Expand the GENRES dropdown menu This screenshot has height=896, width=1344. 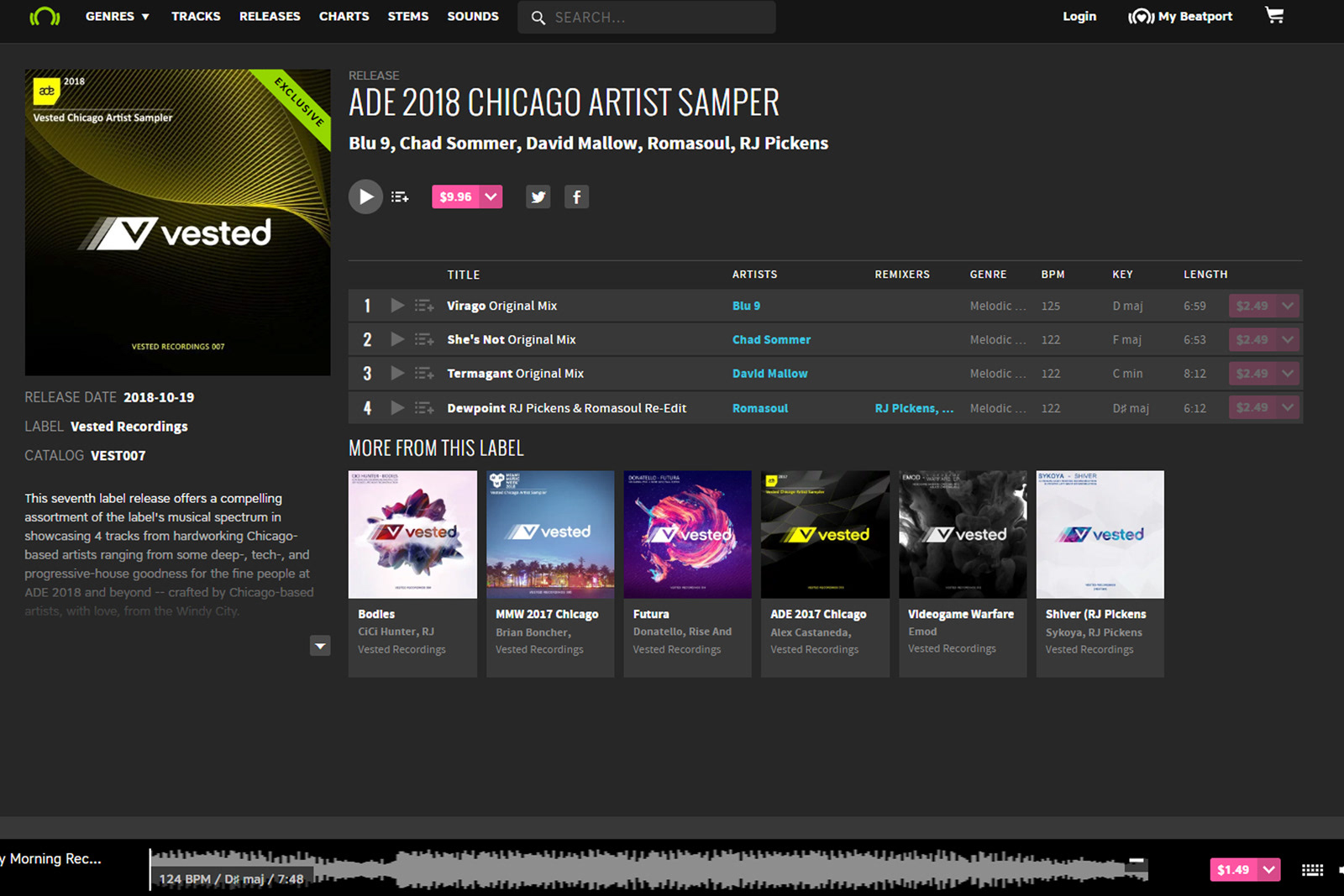(x=118, y=16)
